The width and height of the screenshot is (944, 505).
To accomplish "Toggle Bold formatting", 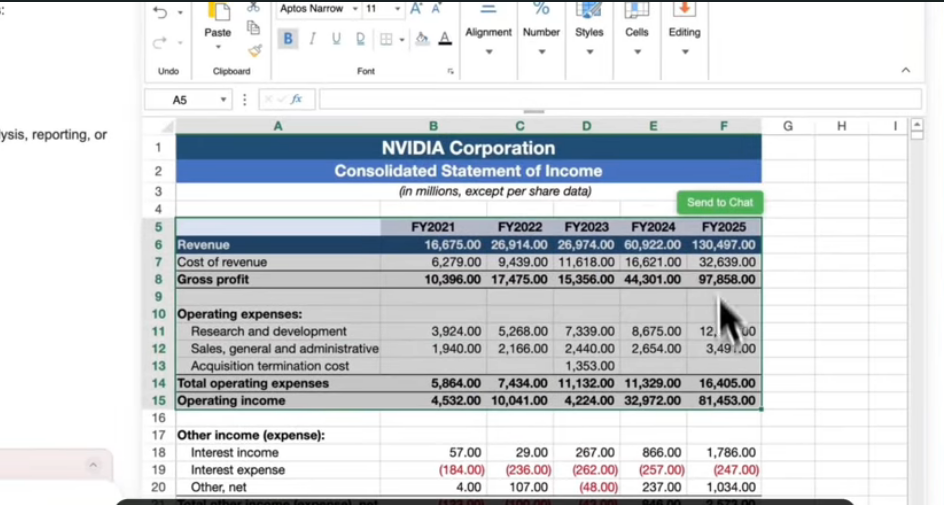I will coord(288,39).
